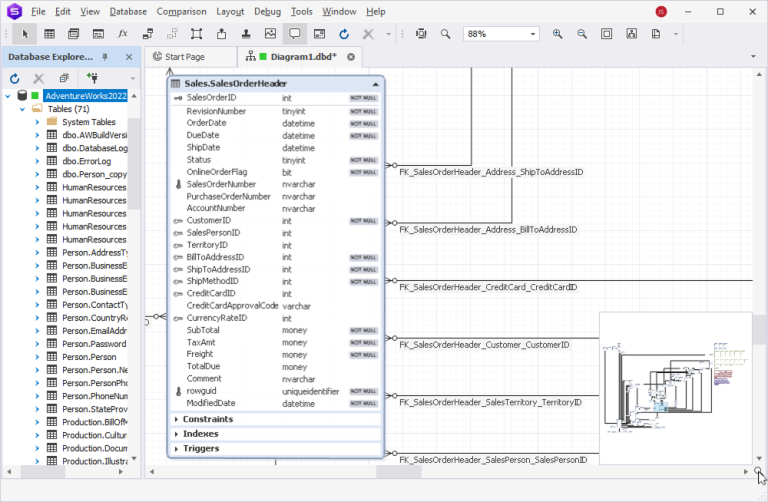Click the new connection plug icon in Database Explorer

coord(92,78)
